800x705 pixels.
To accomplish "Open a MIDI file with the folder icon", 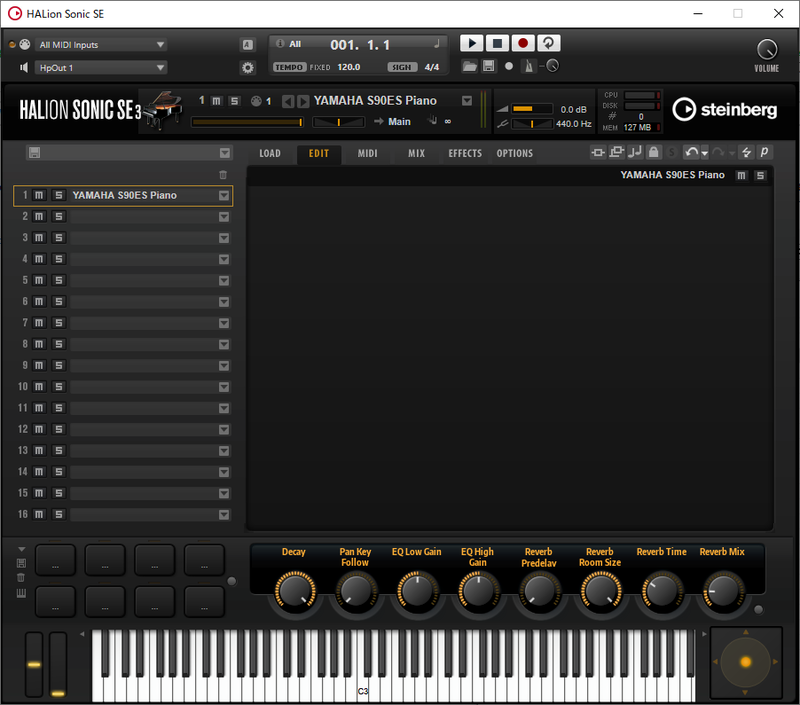I will [x=469, y=66].
